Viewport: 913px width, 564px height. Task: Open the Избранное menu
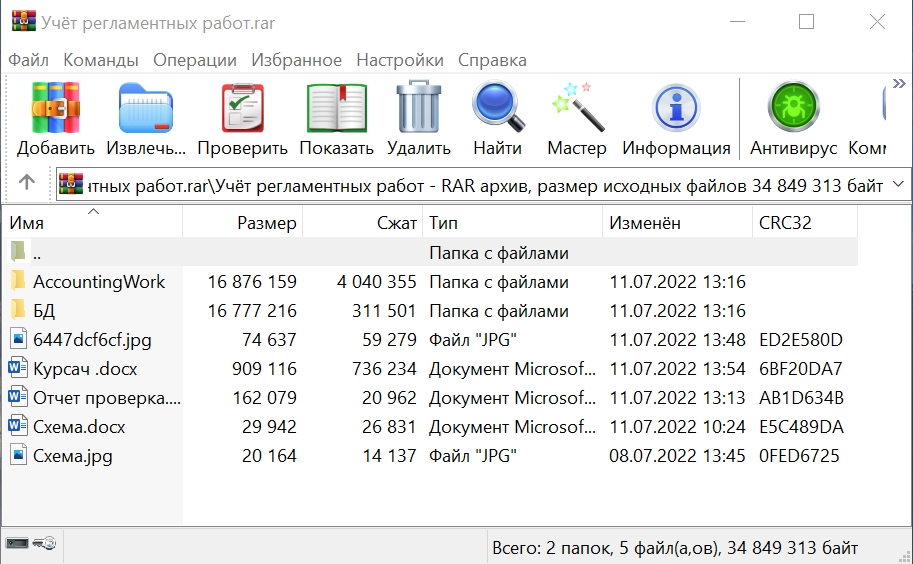click(x=296, y=60)
